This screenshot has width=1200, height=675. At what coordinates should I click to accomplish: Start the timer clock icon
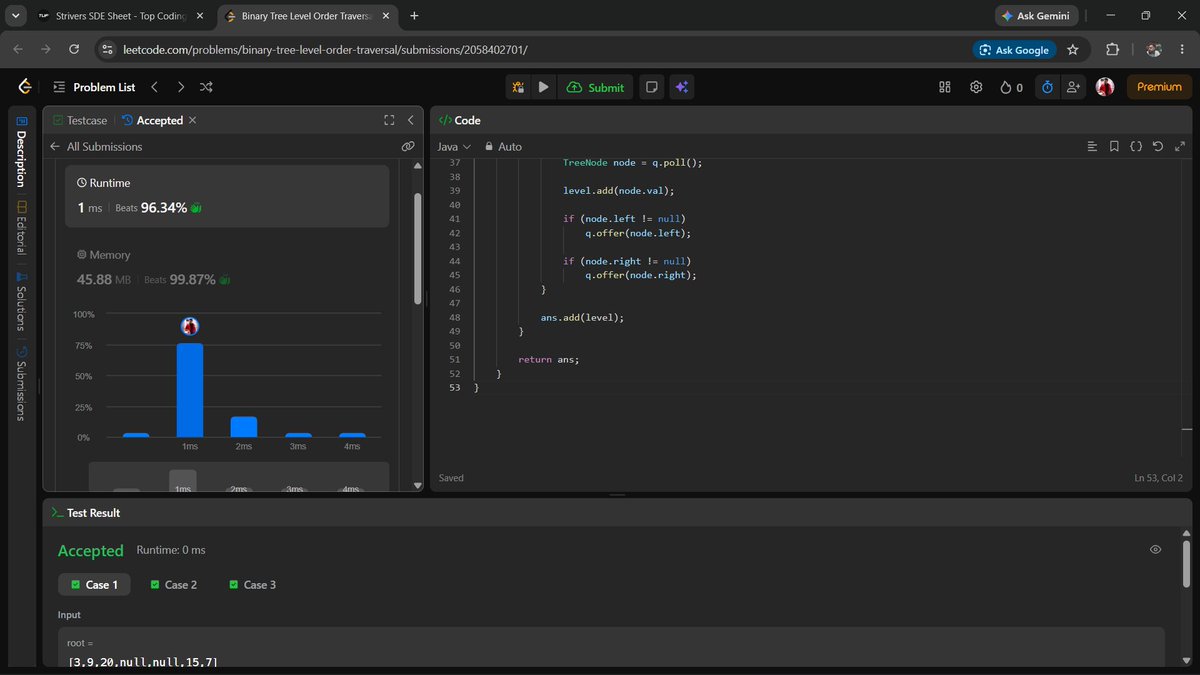coord(1047,87)
